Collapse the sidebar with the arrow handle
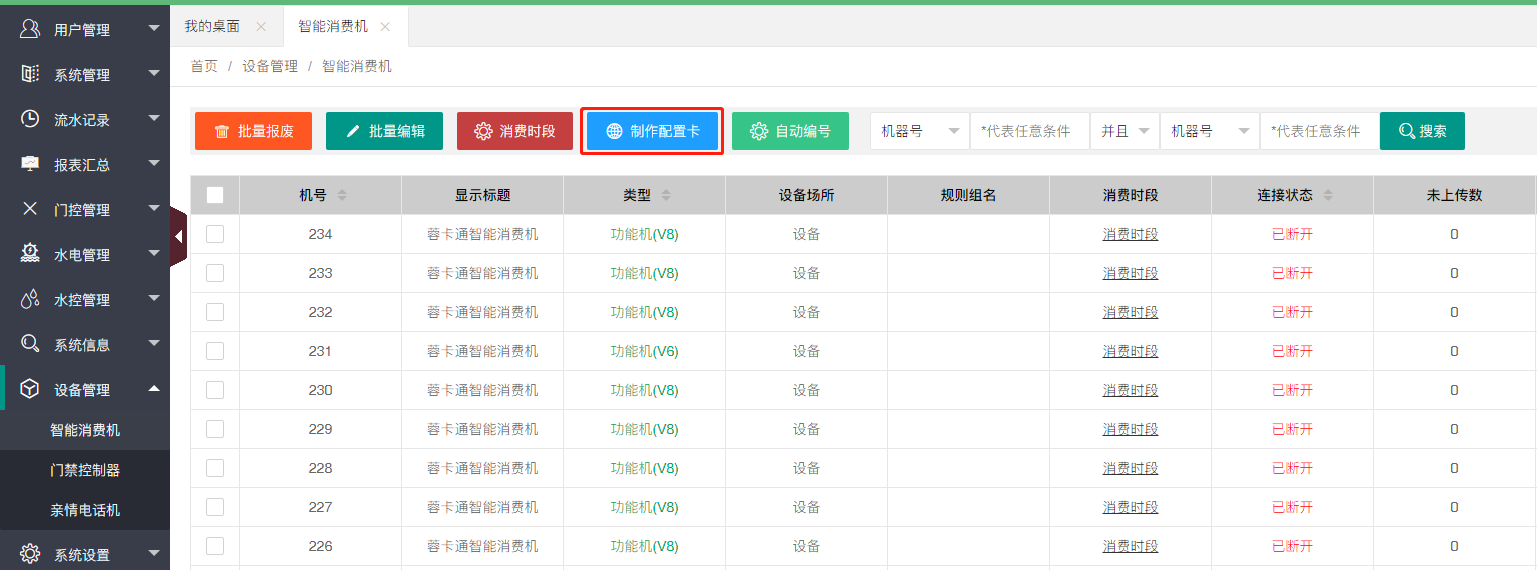Image resolution: width=1537 pixels, height=570 pixels. (x=178, y=237)
